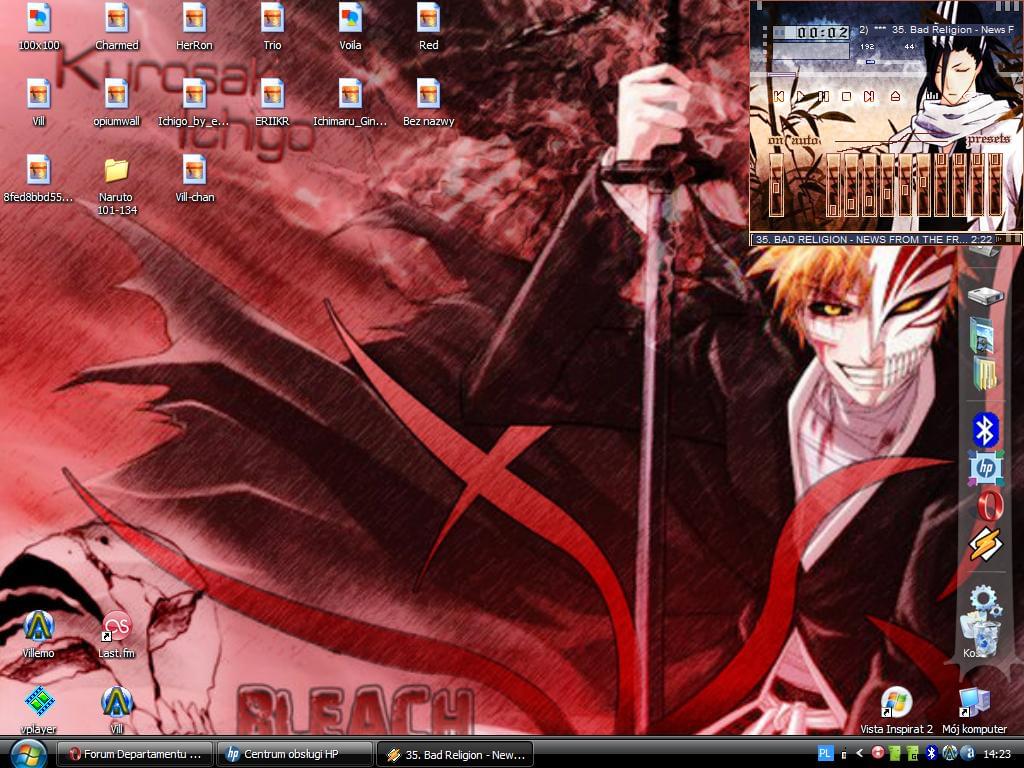Launch Winamp from the side dock
Viewport: 1024px width, 768px height.
pyautogui.click(x=985, y=543)
